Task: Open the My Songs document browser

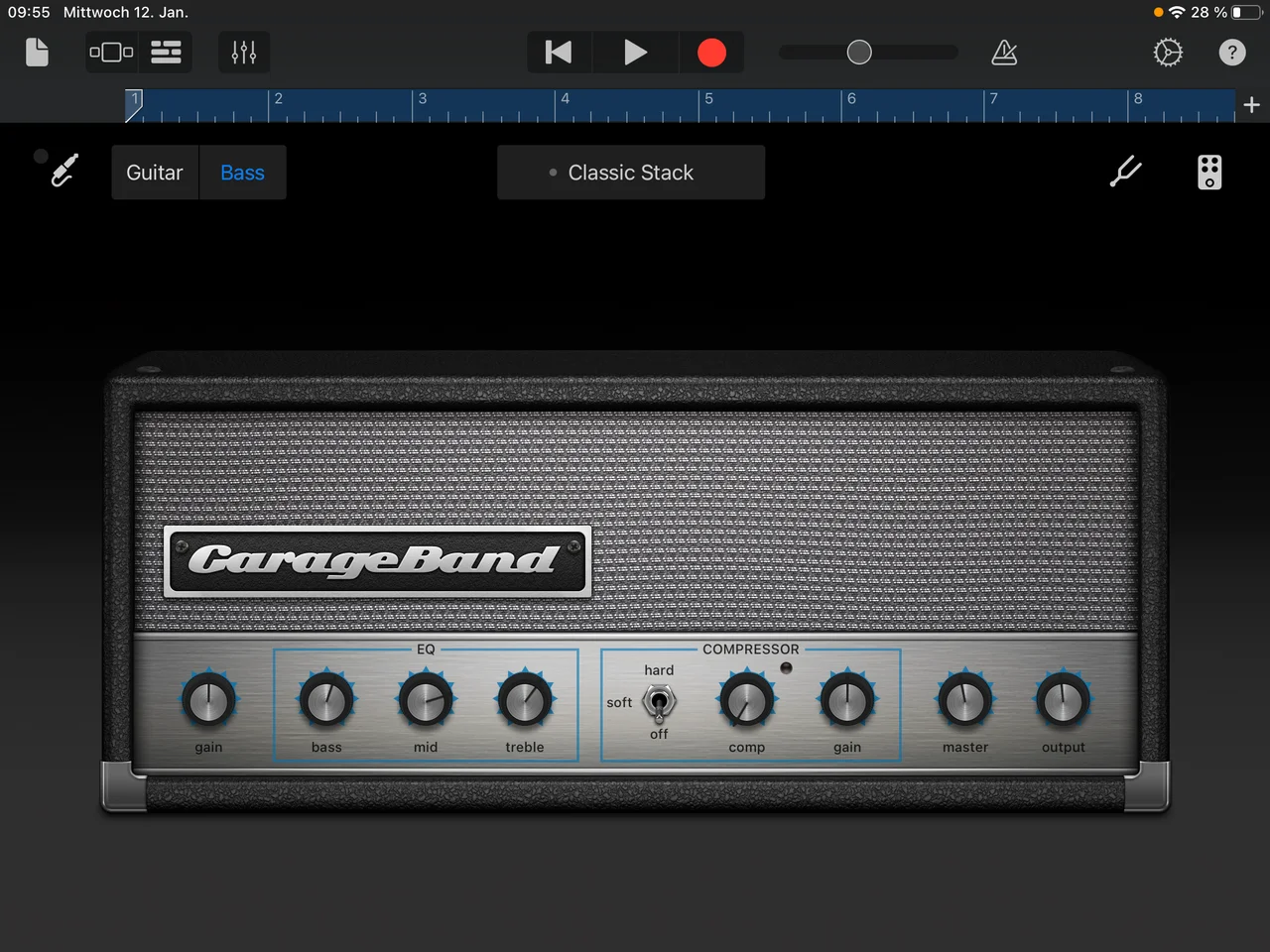Action: 37,53
